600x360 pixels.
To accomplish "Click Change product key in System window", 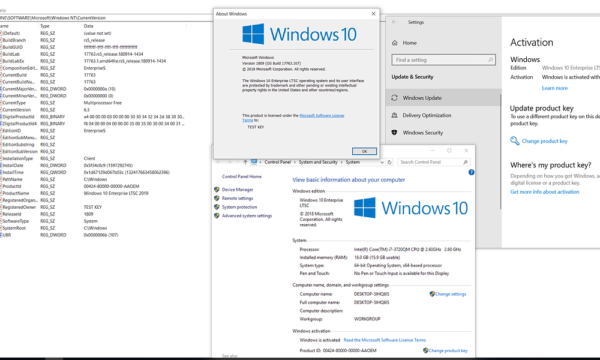I will click(448, 350).
